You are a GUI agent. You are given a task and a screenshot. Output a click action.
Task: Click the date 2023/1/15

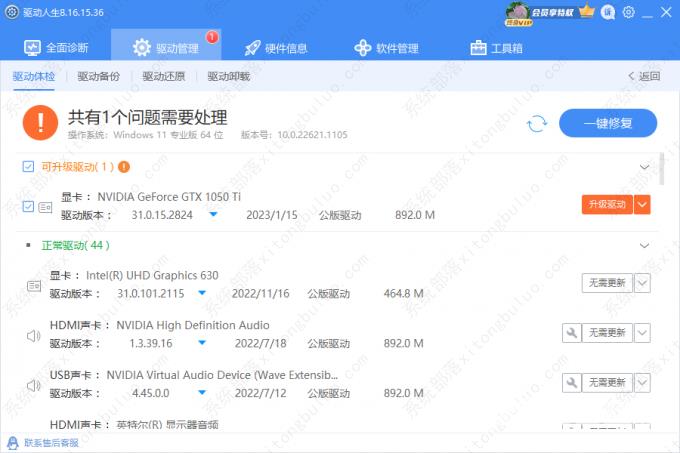coord(272,215)
